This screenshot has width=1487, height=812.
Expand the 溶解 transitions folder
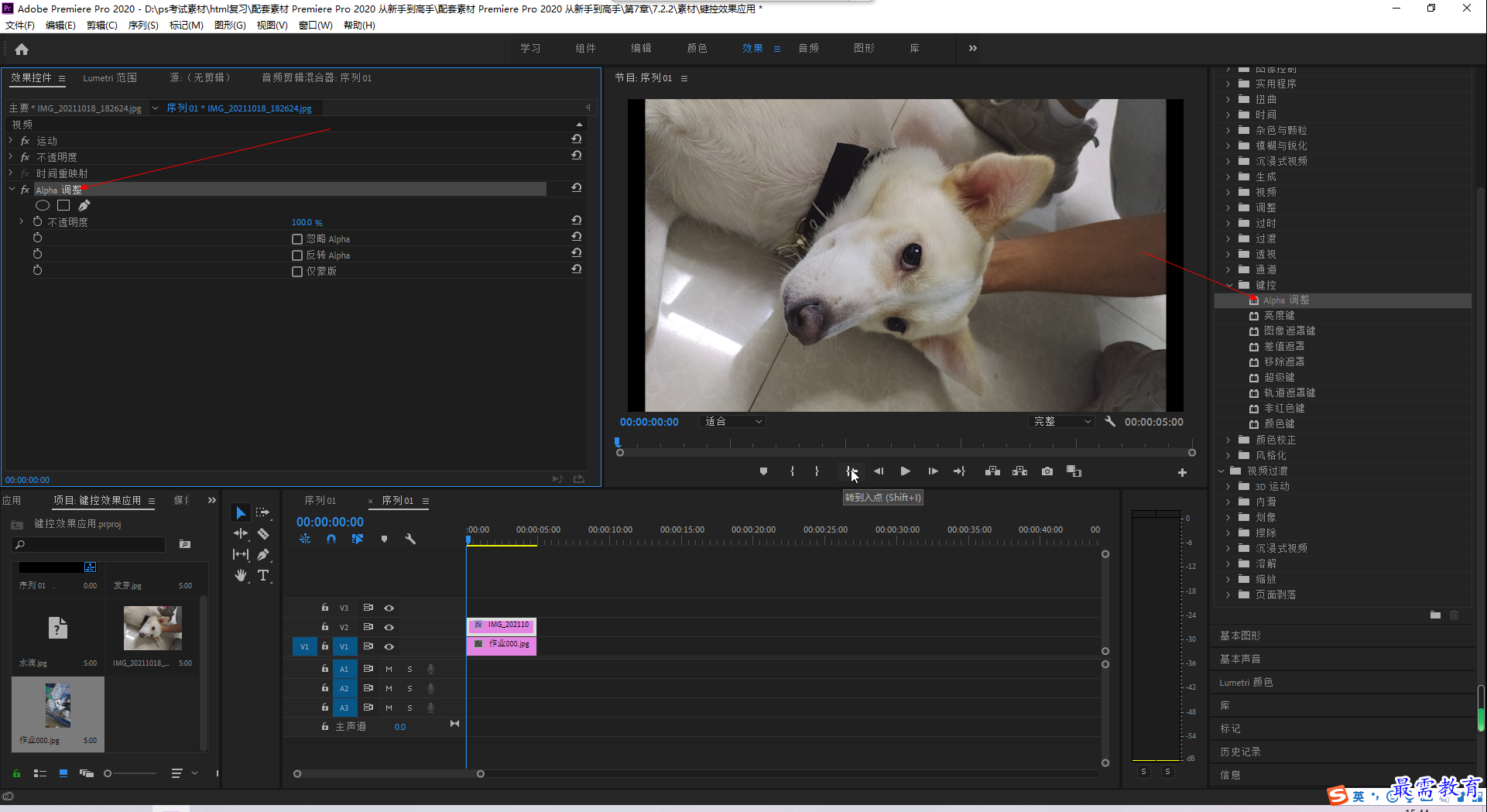click(x=1228, y=564)
